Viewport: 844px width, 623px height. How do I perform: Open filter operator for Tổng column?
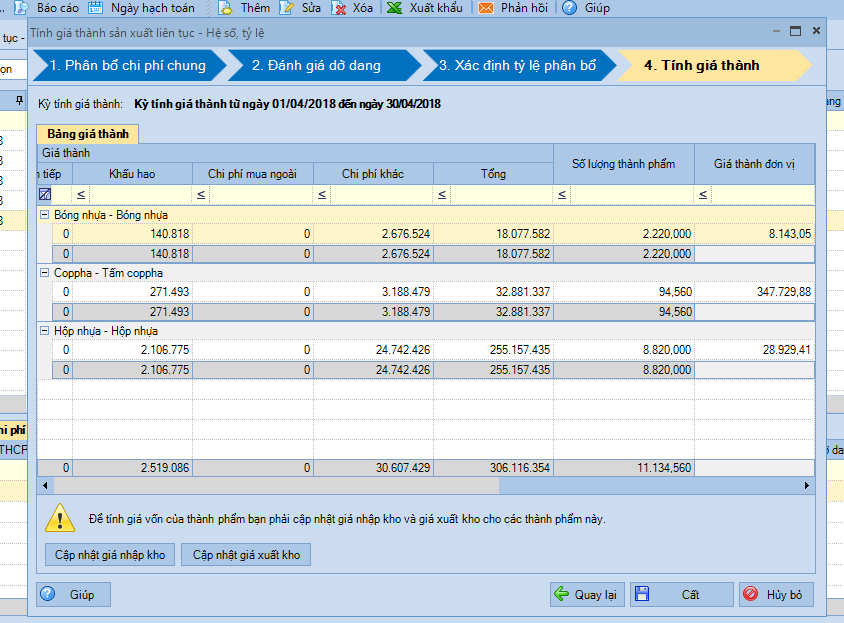click(x=441, y=194)
